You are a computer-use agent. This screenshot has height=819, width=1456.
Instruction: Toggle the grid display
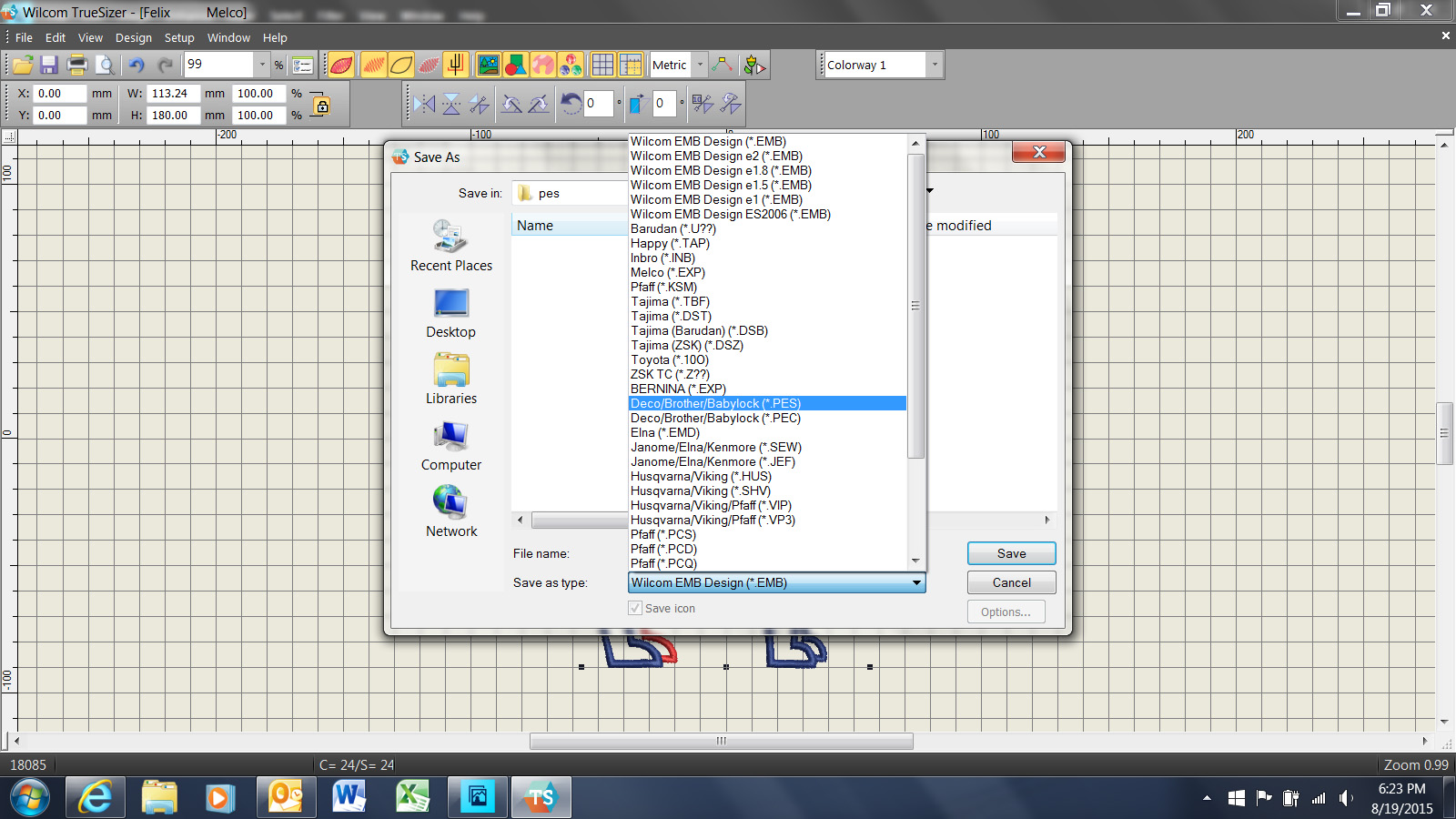(x=602, y=65)
